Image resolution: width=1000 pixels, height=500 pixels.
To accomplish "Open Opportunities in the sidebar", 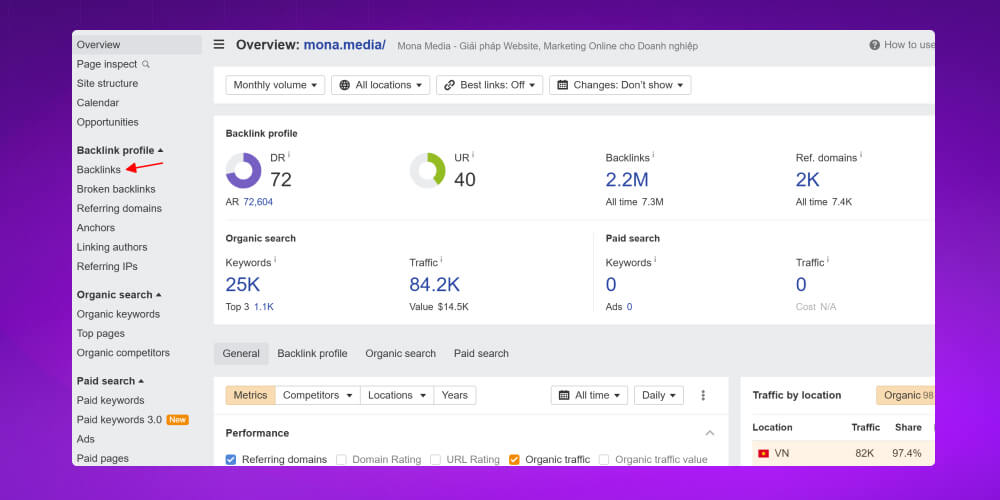I will tap(107, 122).
